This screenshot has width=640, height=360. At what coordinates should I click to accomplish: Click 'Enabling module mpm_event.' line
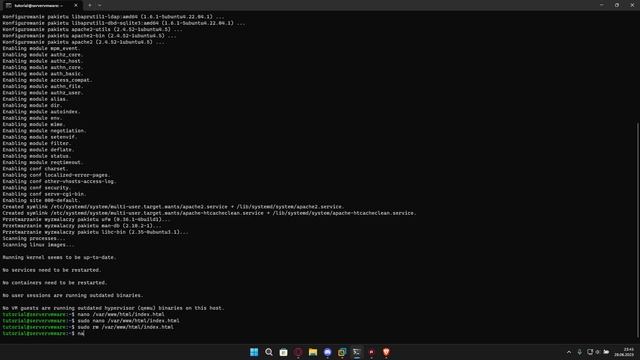click(x=41, y=48)
